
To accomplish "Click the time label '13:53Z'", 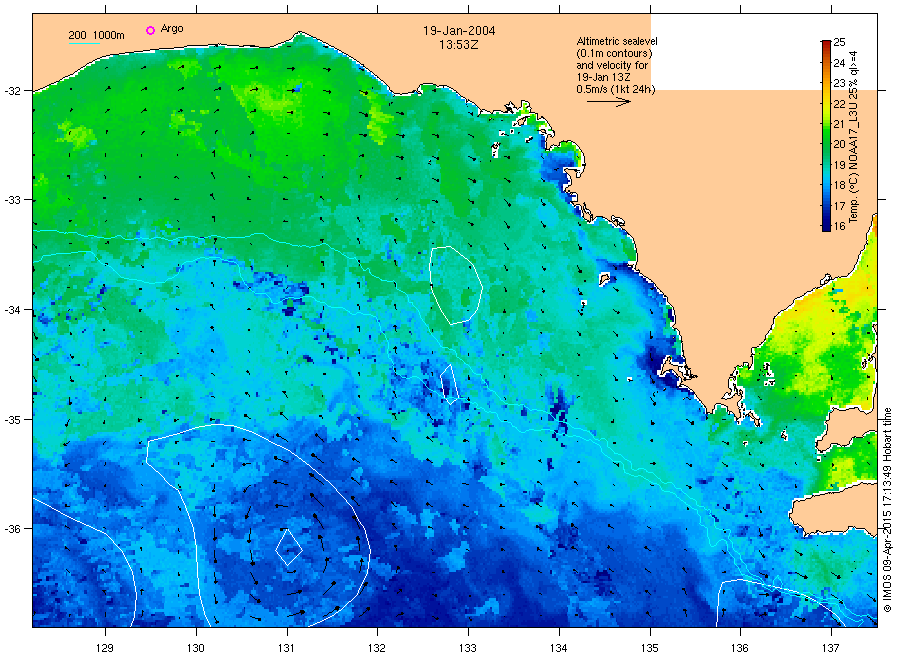I will 459,45.
